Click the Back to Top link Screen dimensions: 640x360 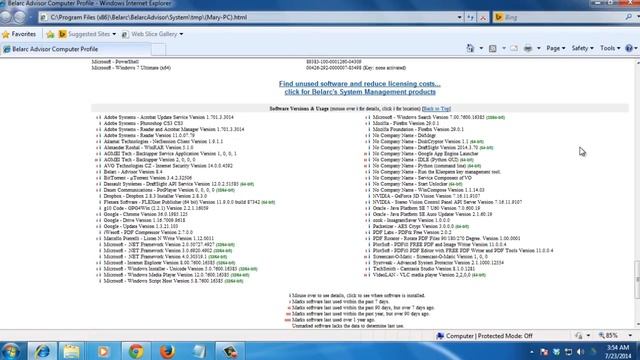(436, 109)
